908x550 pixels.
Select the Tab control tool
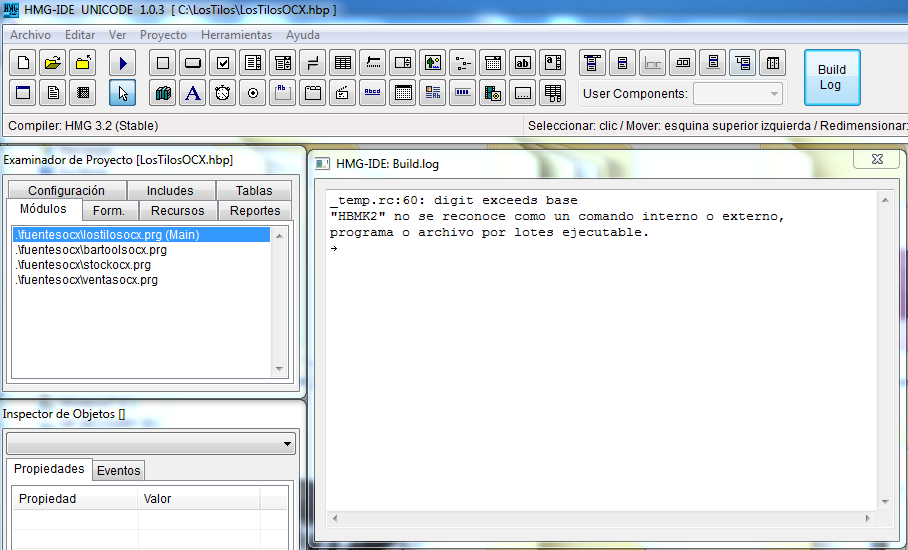313,93
